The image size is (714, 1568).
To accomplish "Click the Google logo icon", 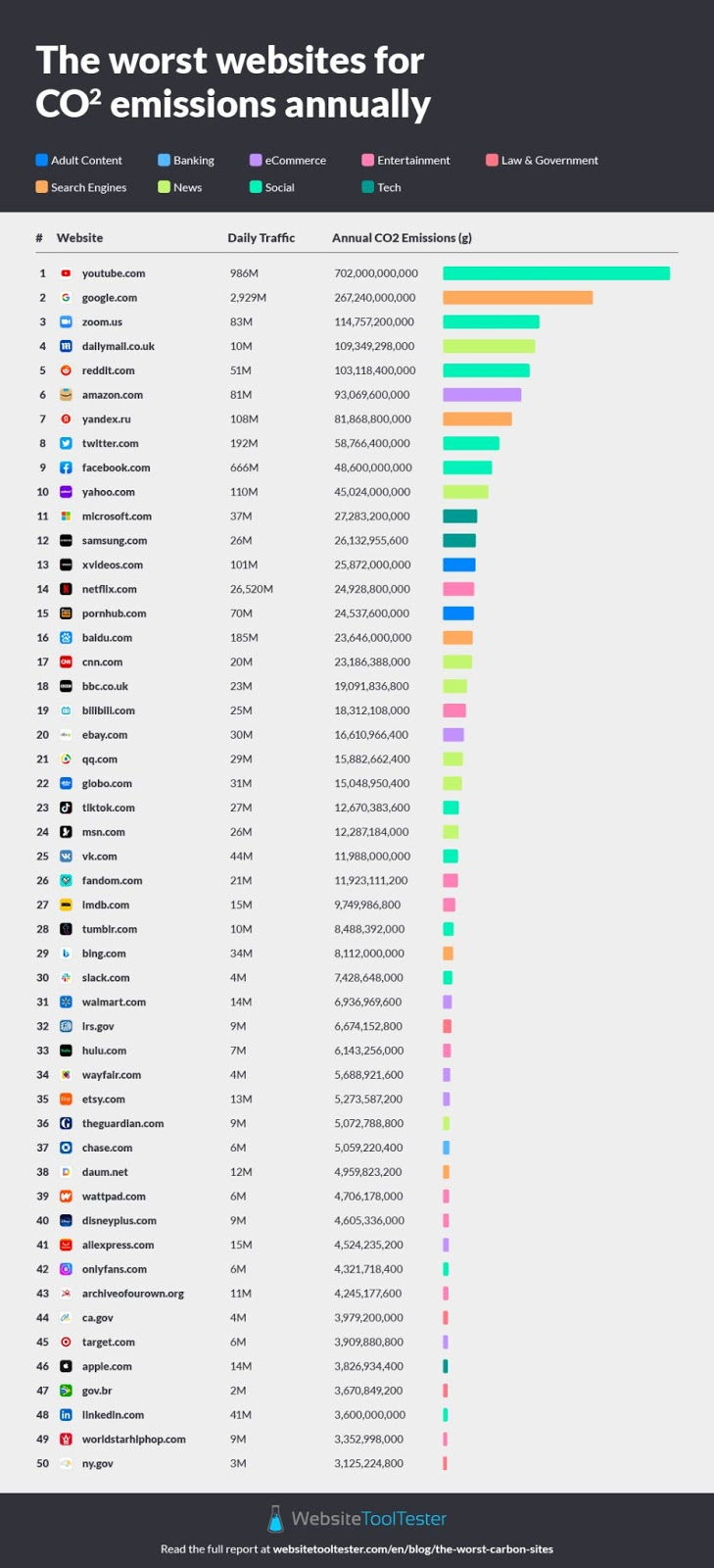I will [x=66, y=298].
